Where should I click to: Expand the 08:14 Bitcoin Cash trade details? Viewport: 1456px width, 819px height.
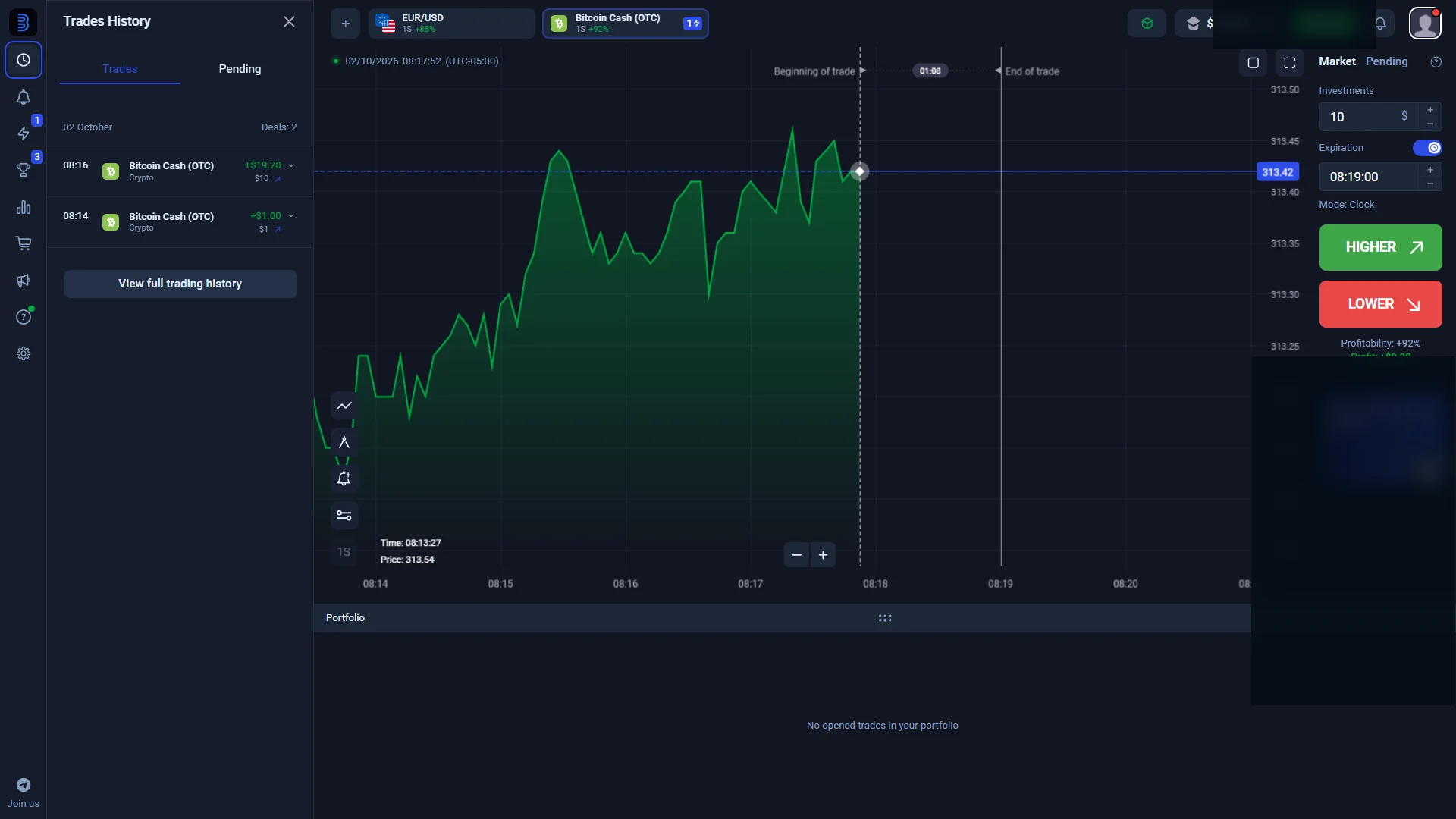[x=290, y=216]
